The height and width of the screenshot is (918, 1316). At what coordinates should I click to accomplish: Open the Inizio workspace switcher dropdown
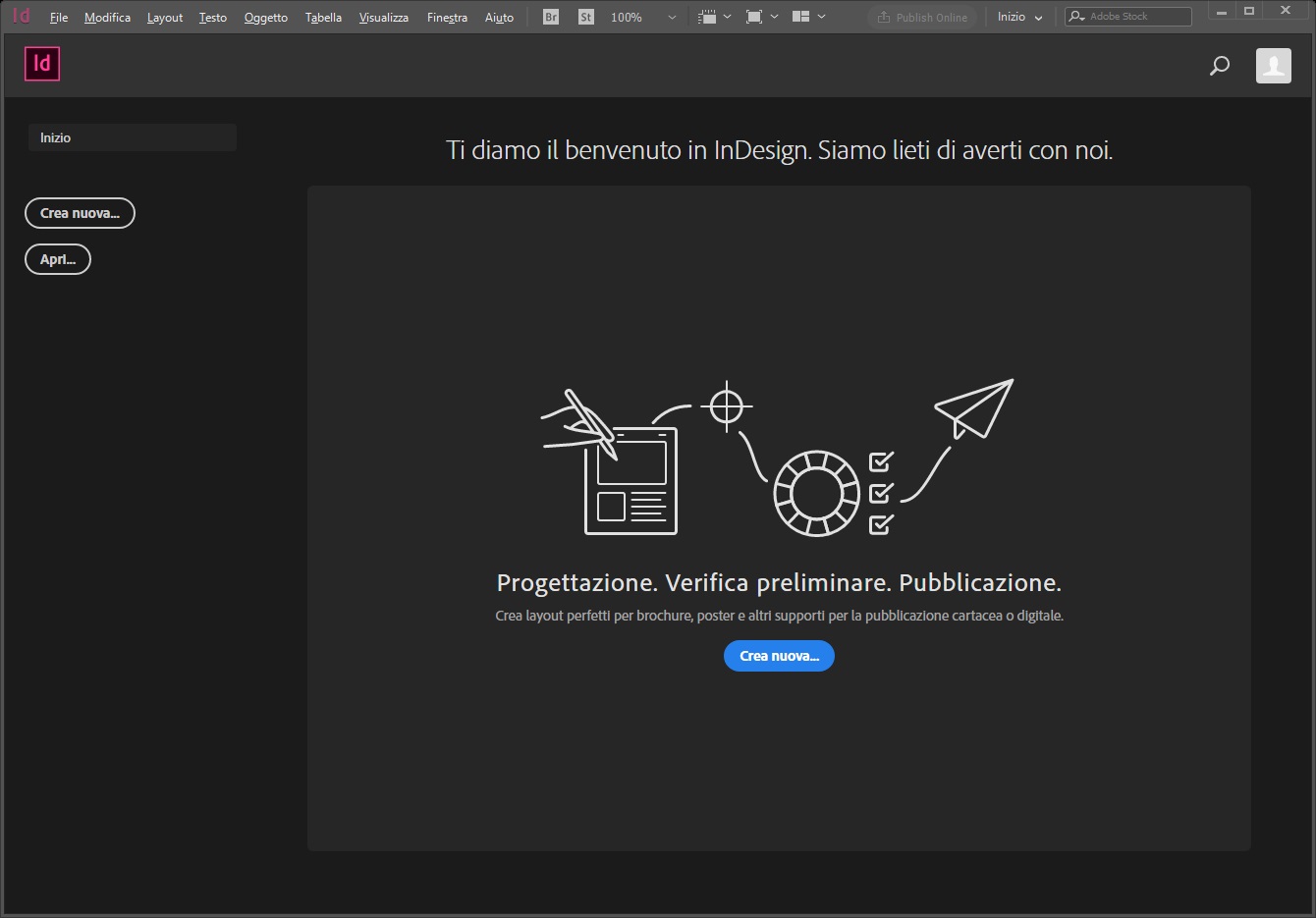click(x=1019, y=17)
